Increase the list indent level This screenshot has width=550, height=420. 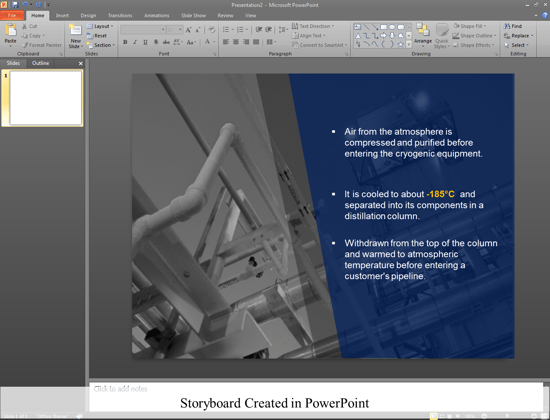pyautogui.click(x=269, y=29)
